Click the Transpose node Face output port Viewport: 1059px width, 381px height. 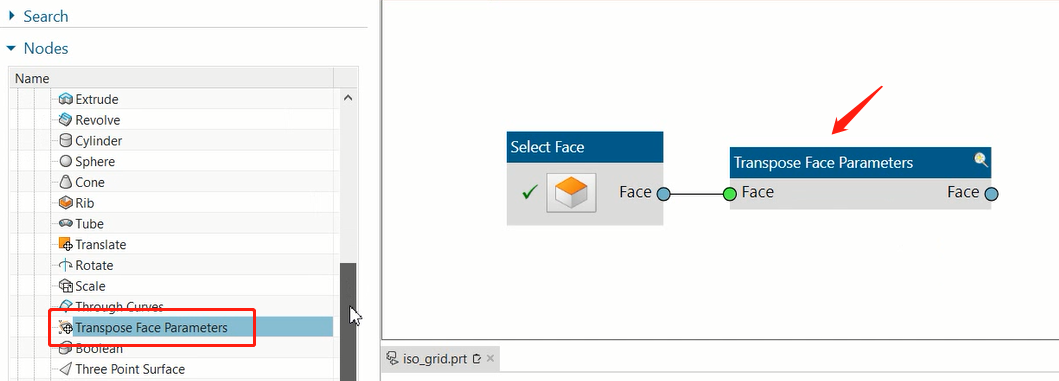(x=991, y=195)
